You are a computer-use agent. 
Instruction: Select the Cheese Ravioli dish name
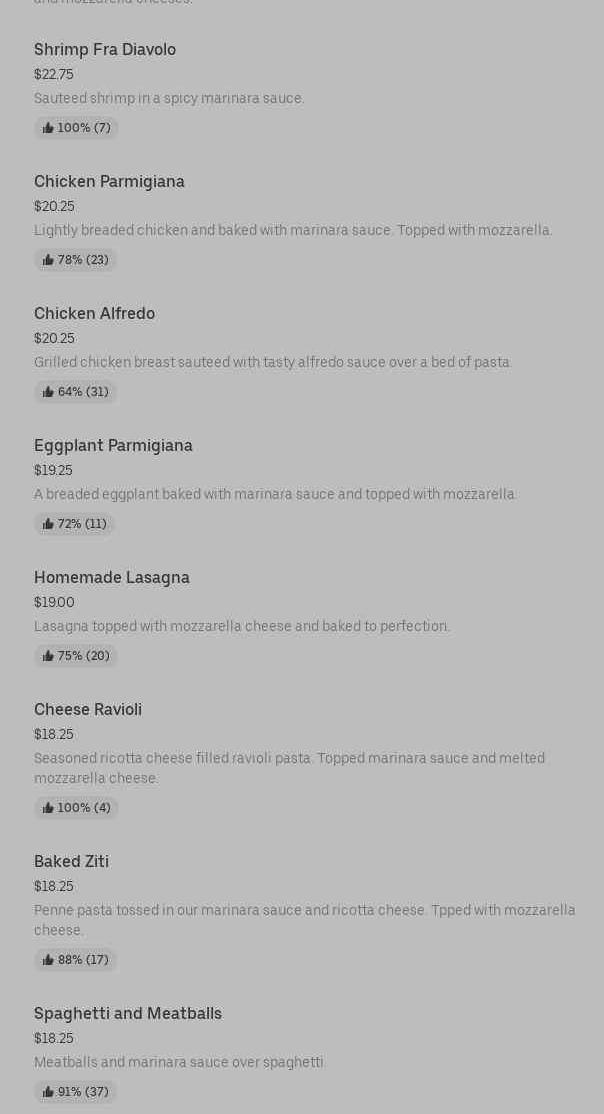pos(88,709)
